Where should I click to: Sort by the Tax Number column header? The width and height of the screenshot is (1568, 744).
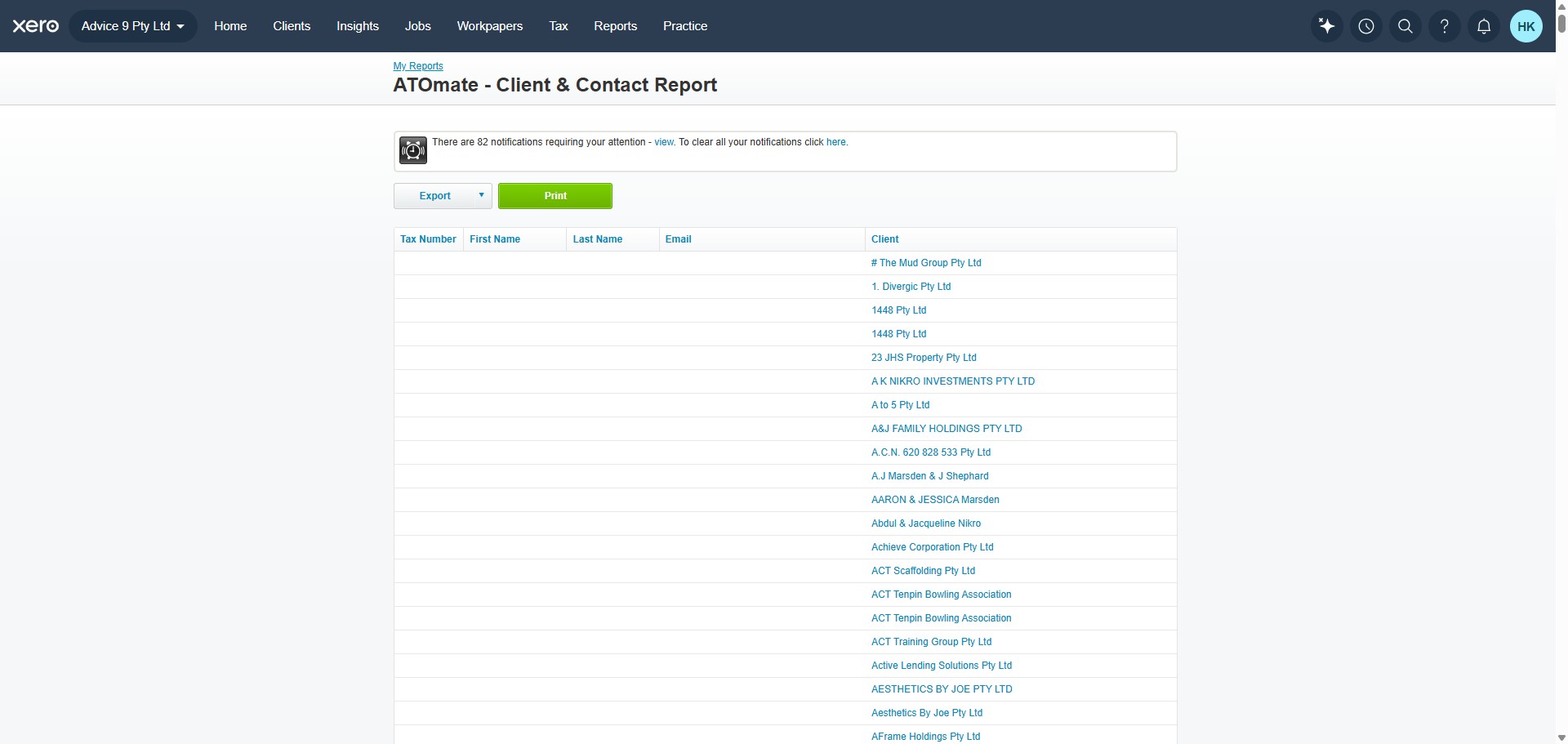coord(428,239)
